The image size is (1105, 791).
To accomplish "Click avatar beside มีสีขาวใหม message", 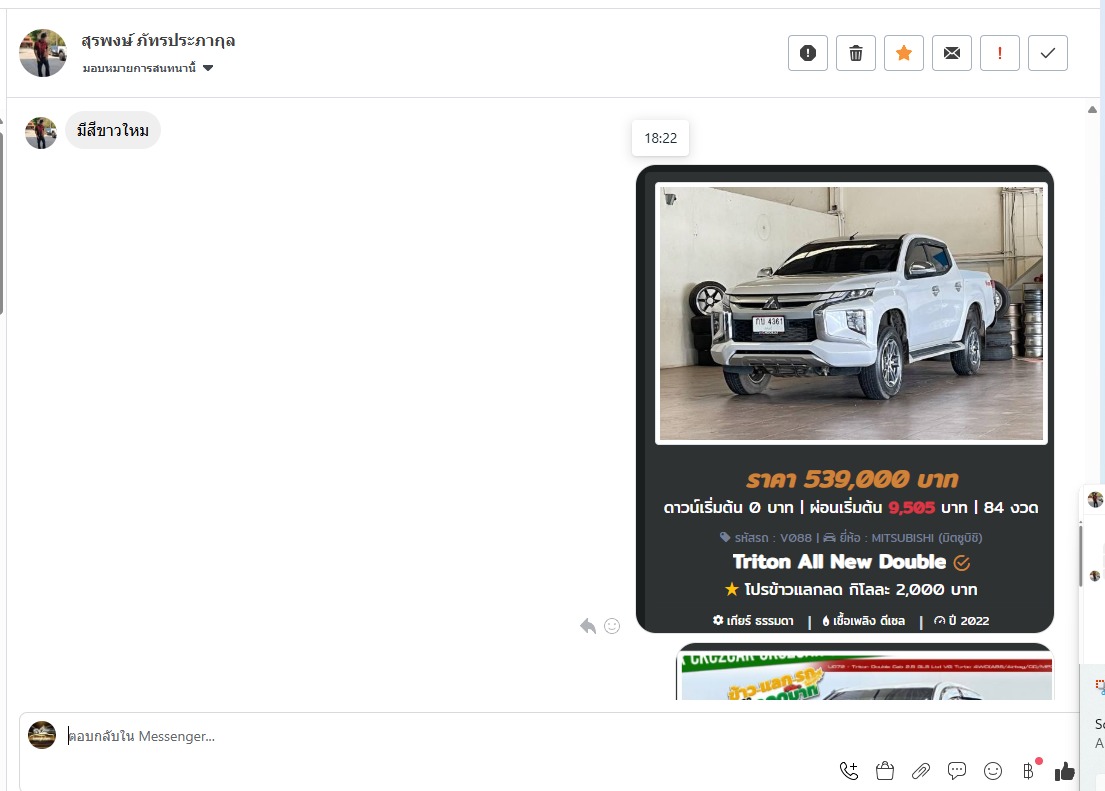I will coord(41,133).
